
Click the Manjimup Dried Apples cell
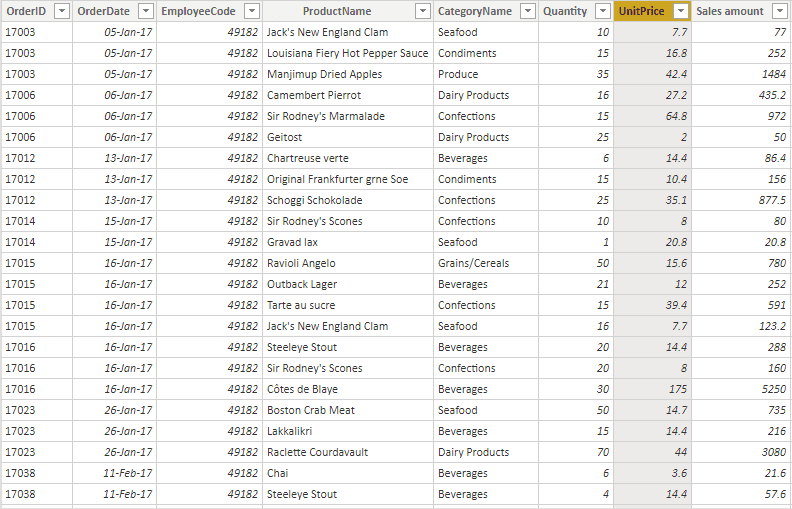point(324,74)
